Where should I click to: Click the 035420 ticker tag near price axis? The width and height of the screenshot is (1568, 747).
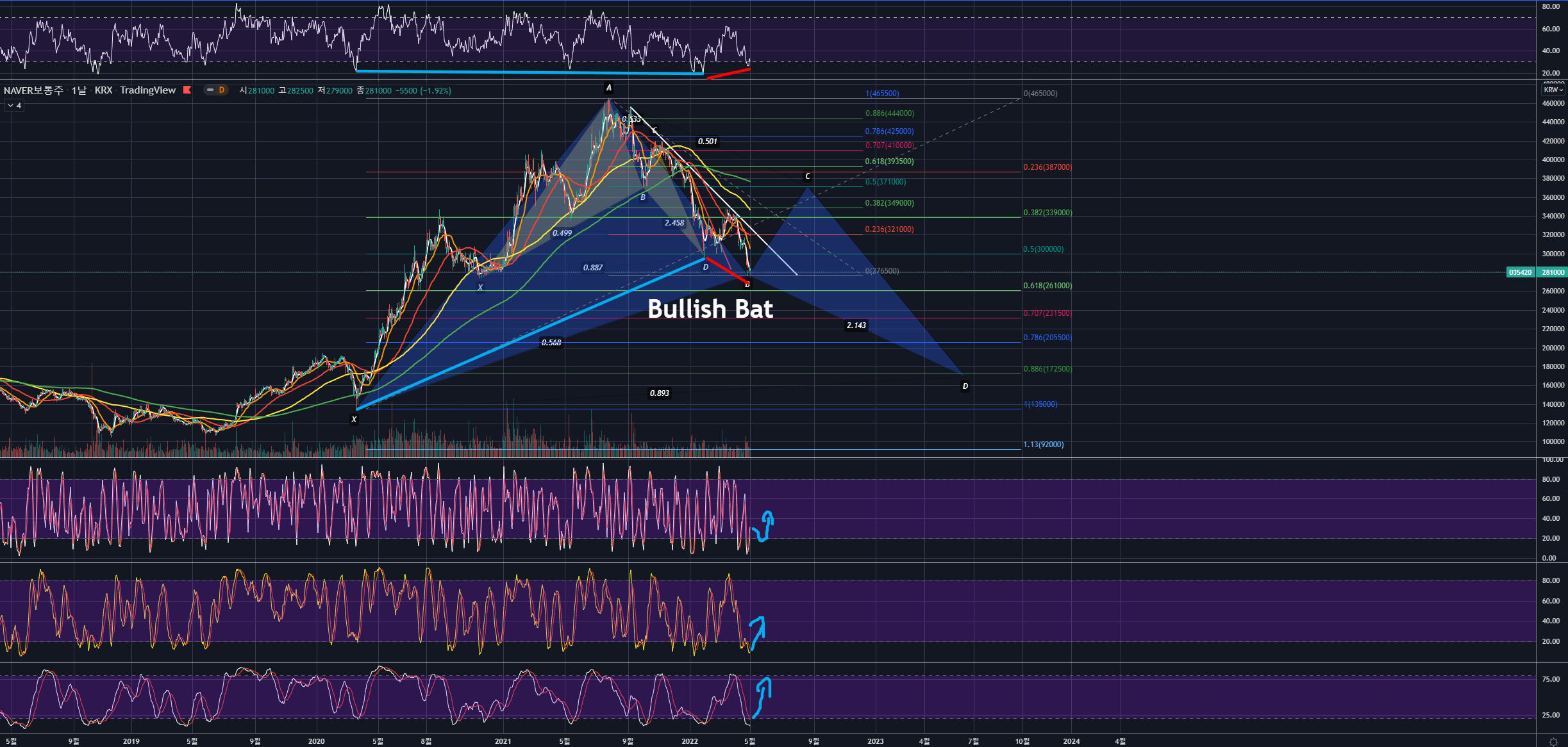pos(1520,272)
